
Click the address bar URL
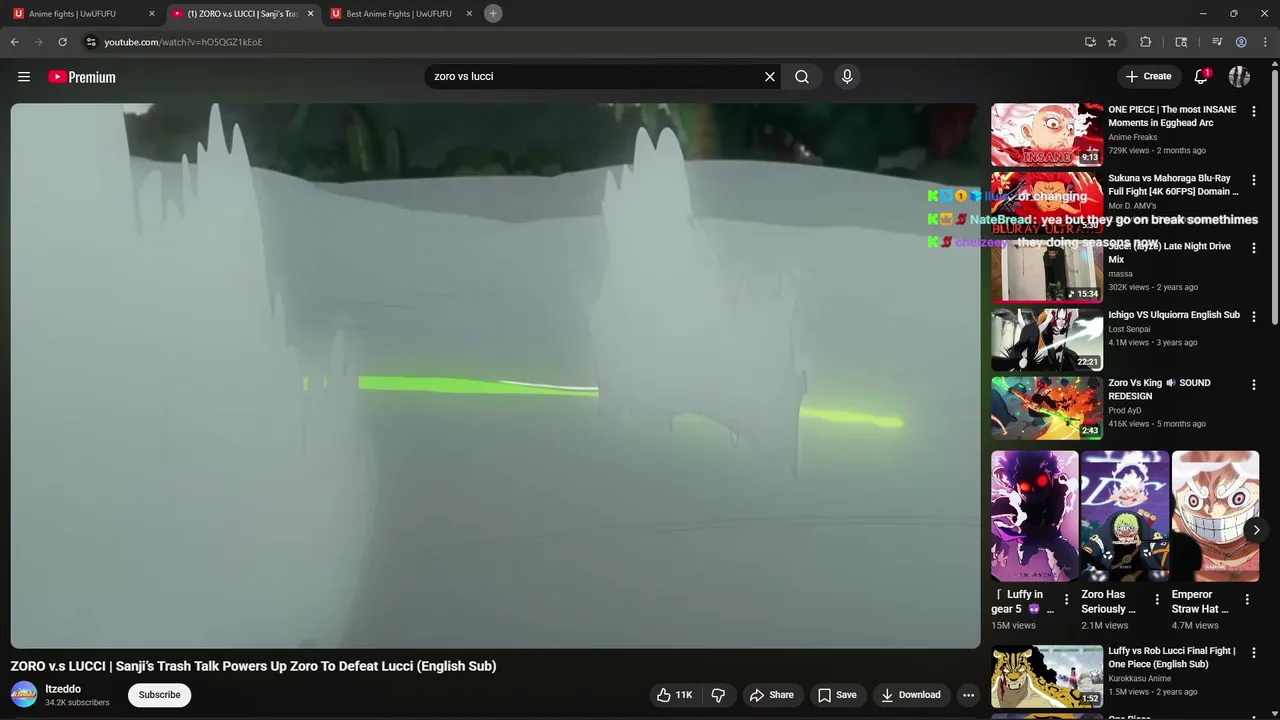pyautogui.click(x=183, y=42)
